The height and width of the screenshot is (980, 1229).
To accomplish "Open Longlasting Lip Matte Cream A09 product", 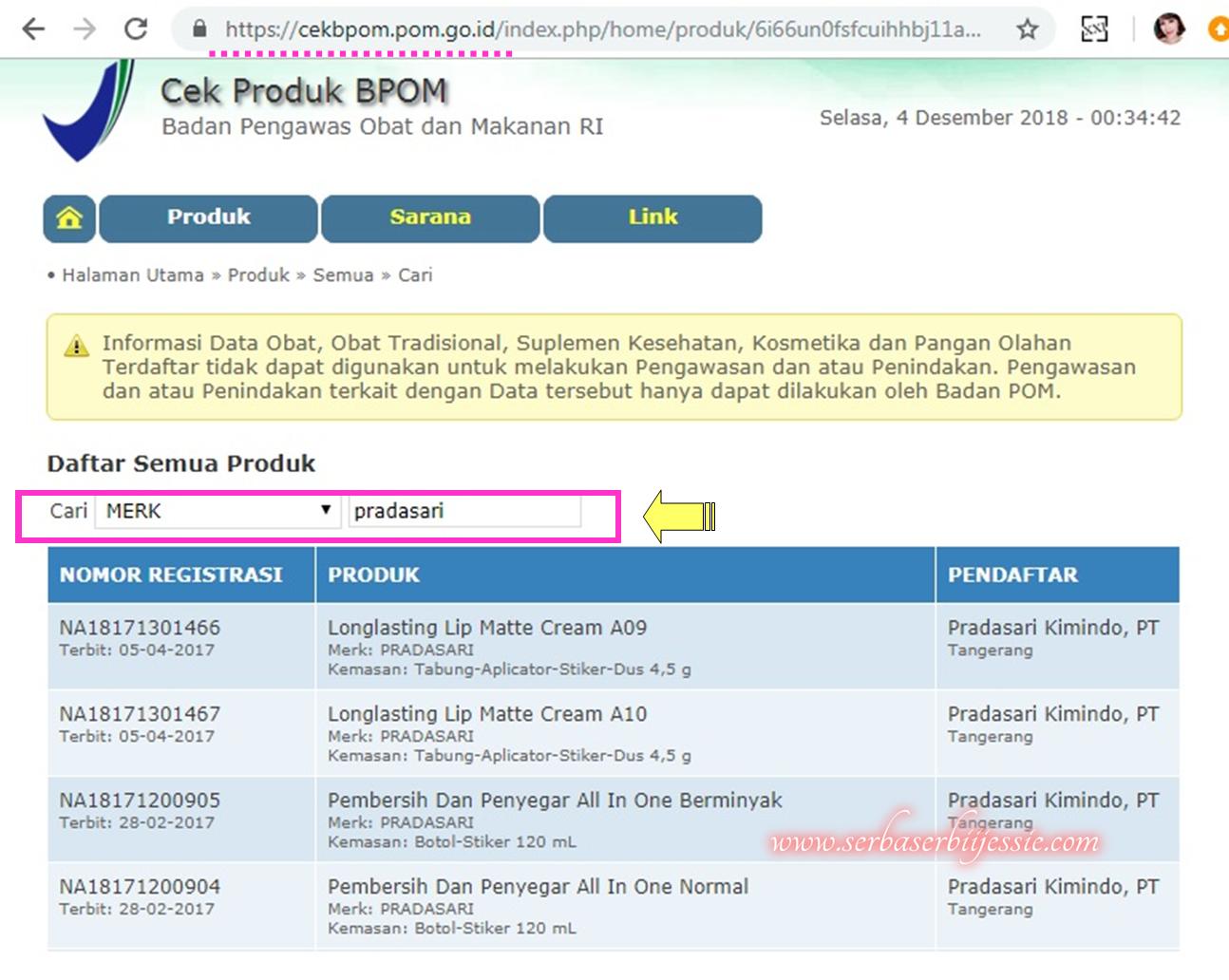I will tap(487, 628).
